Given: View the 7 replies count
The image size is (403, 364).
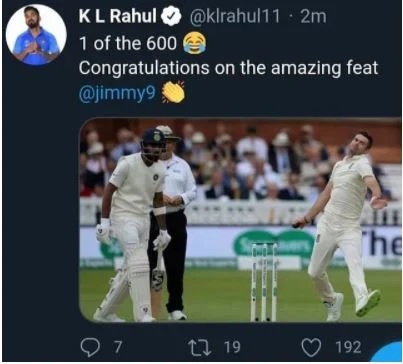Looking at the screenshot, I should point(118,347).
